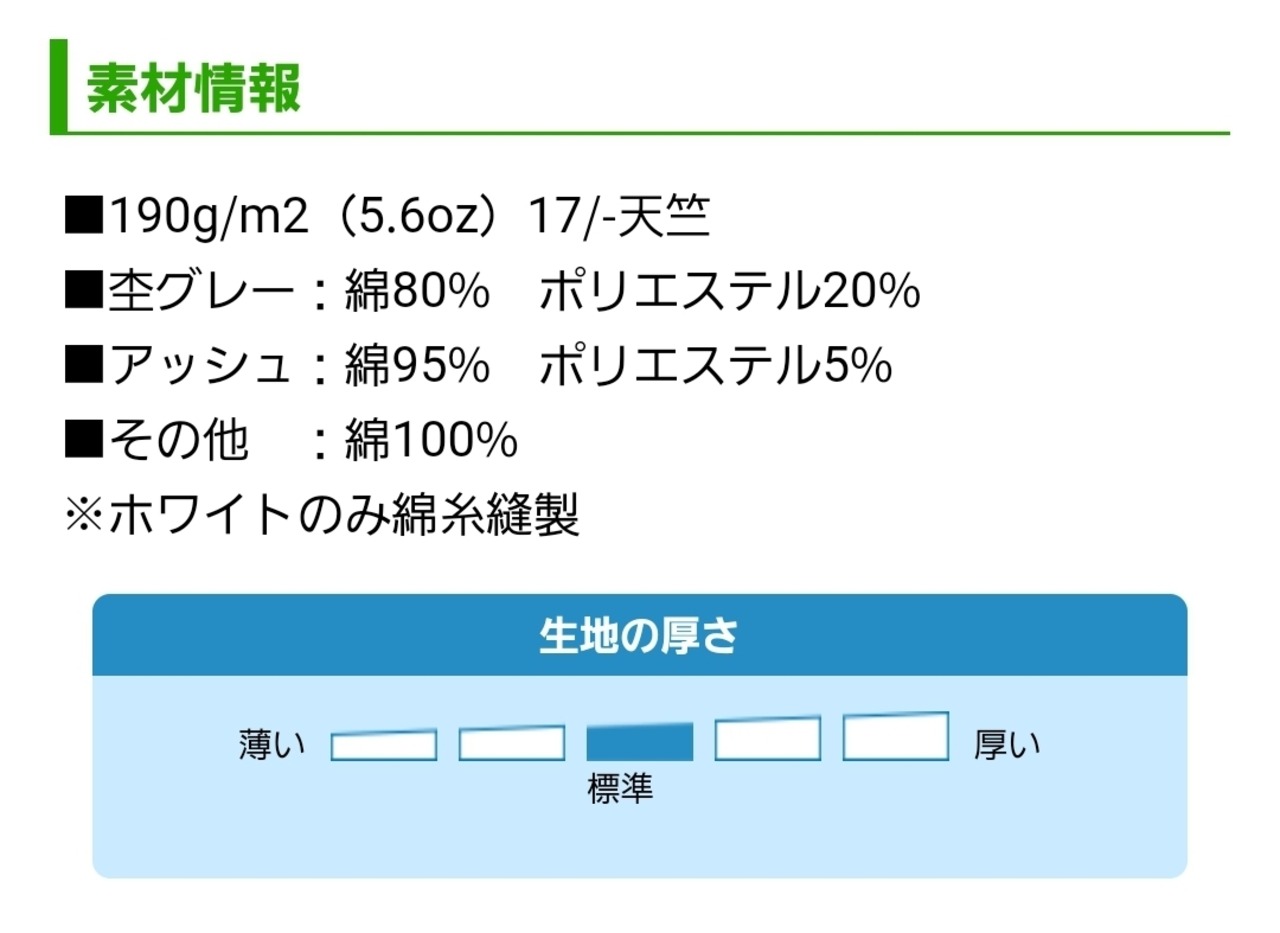Screen dimensions: 1280x933
Task: Select the fourth thickness box right of 標準
Action: 768,740
